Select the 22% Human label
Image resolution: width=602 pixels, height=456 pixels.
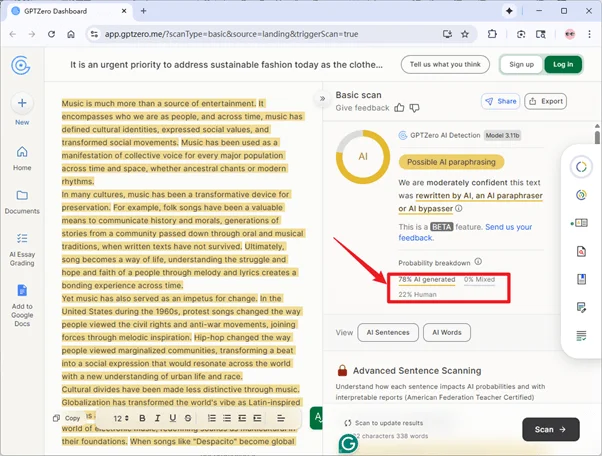417,294
